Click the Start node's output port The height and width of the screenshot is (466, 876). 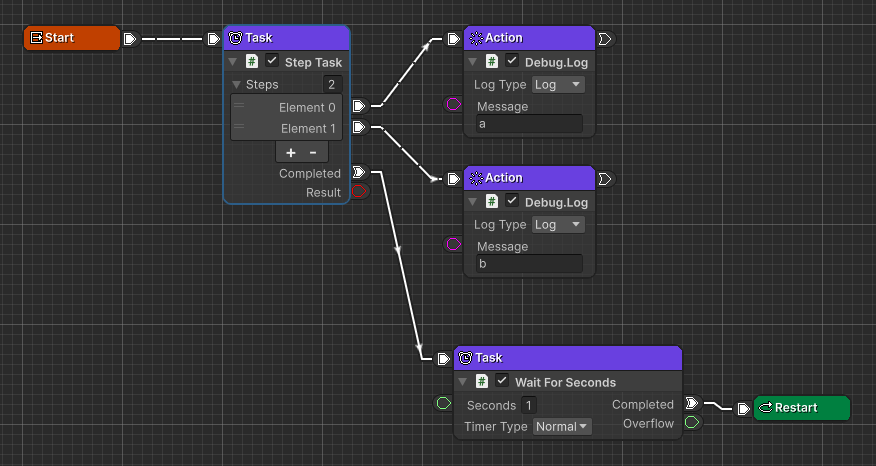coord(129,39)
